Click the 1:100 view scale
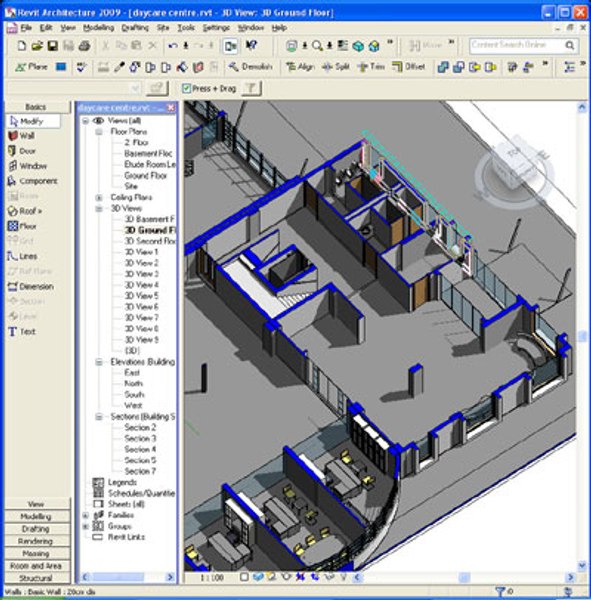 (212, 578)
